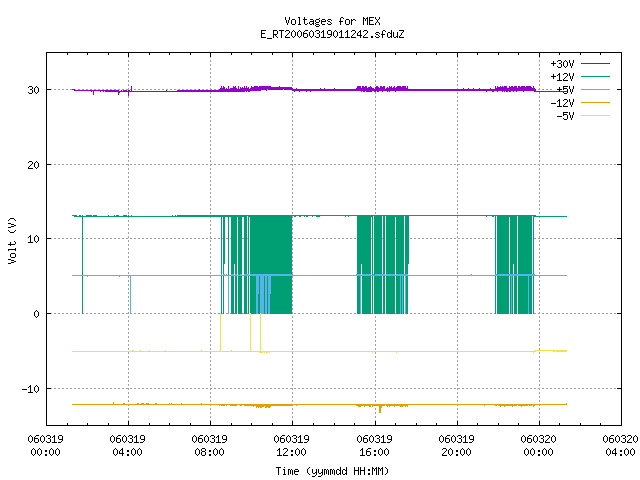Select the +5V legend label

click(x=565, y=90)
